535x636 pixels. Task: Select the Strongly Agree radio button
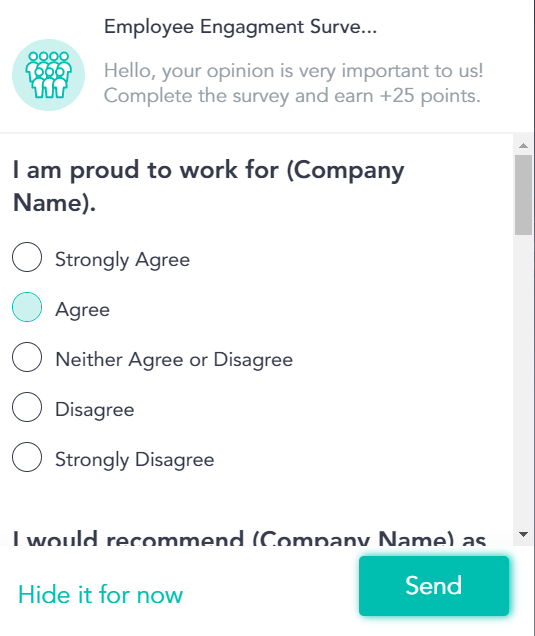tap(27, 257)
